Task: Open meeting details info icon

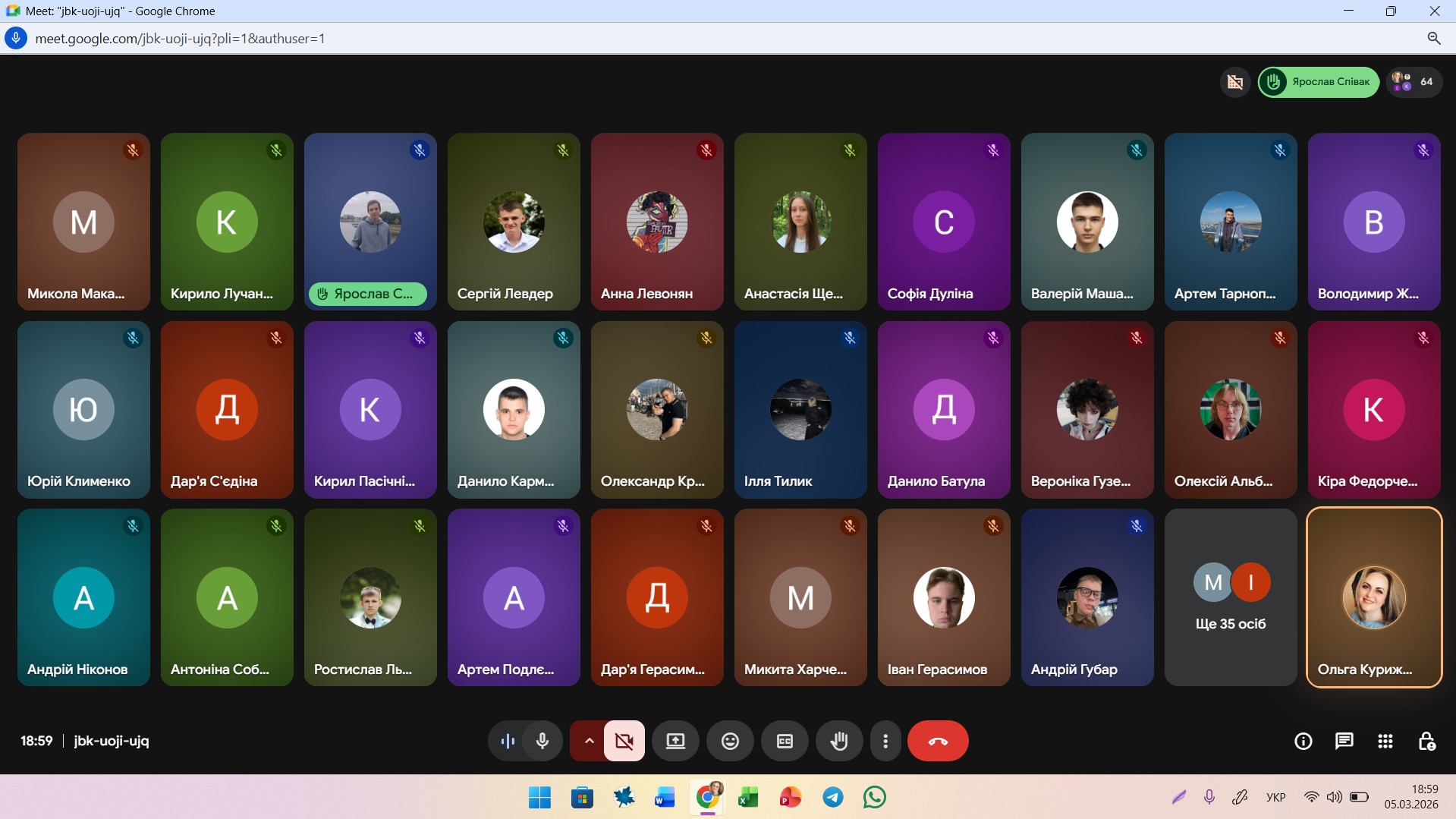Action: [1303, 741]
